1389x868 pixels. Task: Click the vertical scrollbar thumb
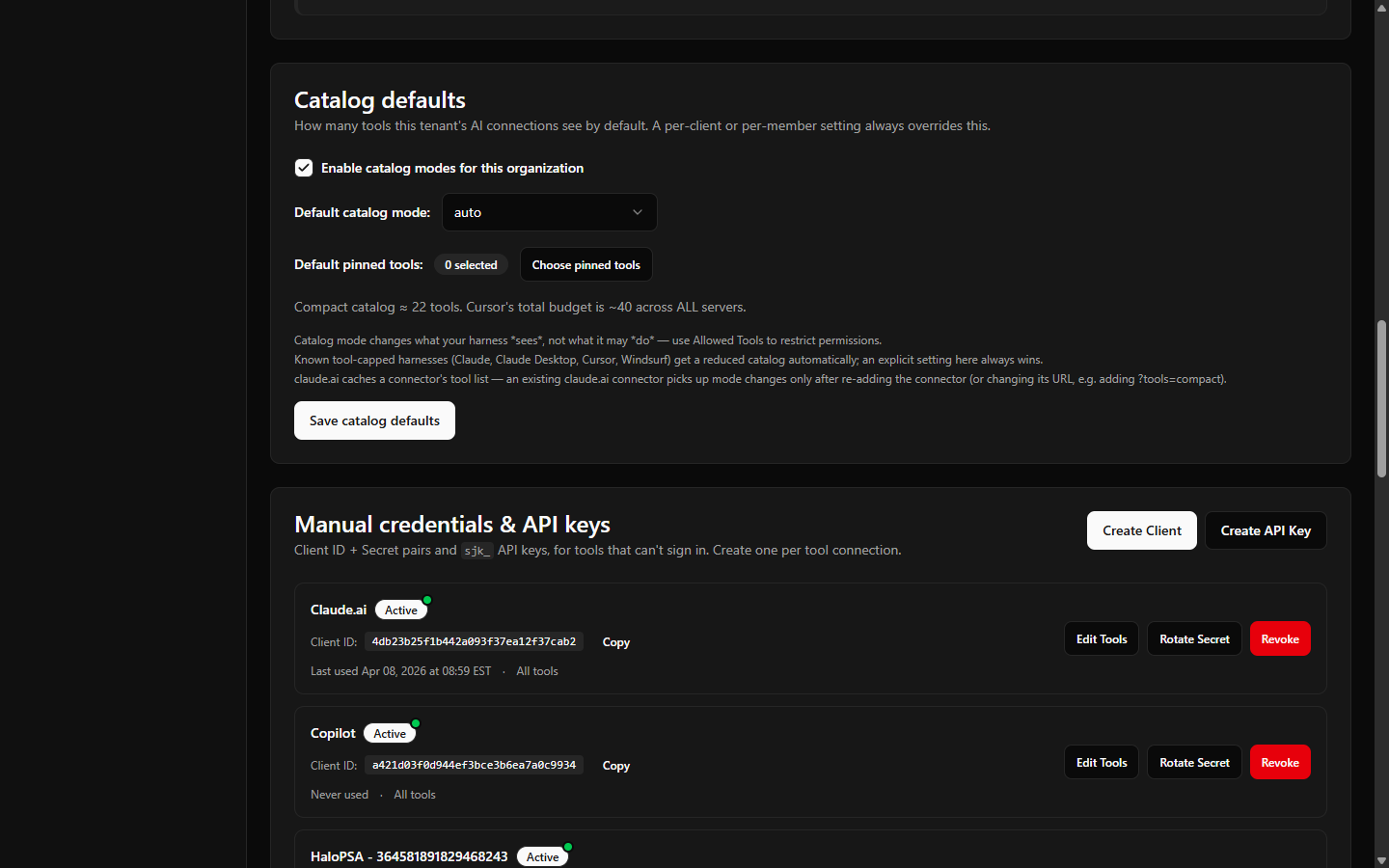coord(1381,398)
